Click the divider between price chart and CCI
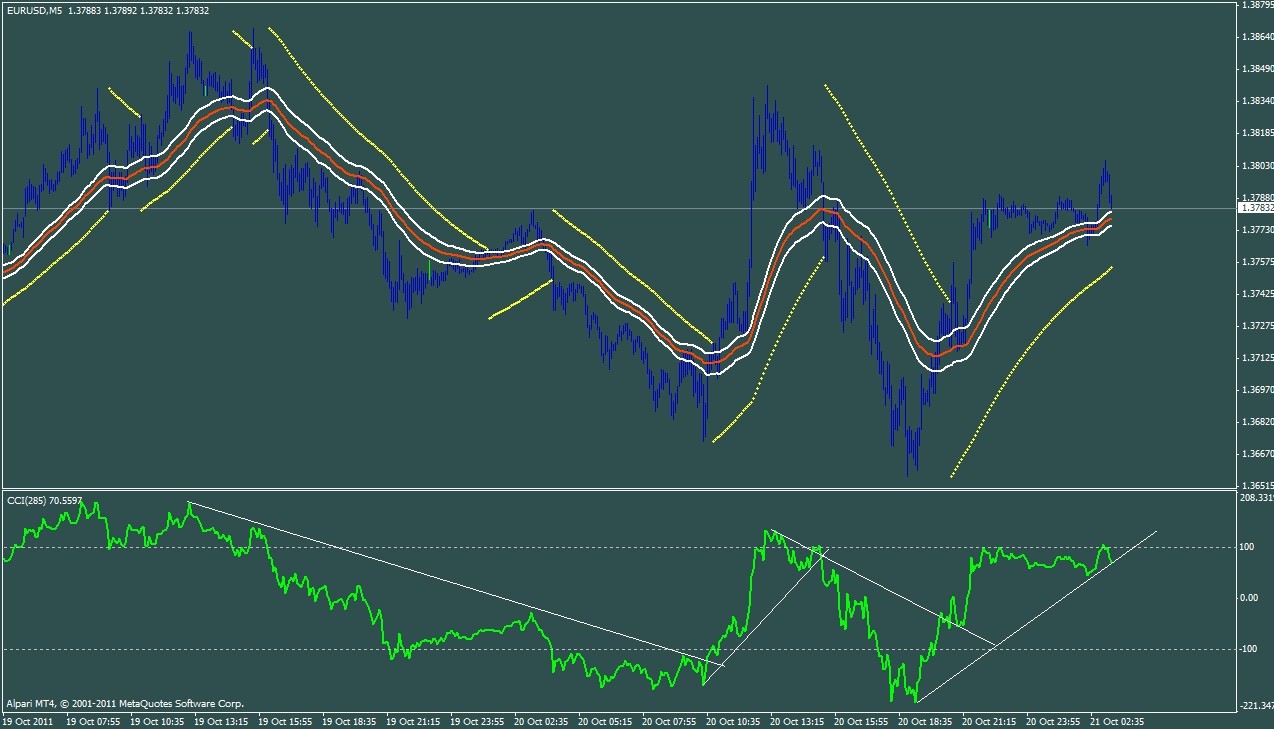Screen dimensions: 1274x729 point(618,489)
